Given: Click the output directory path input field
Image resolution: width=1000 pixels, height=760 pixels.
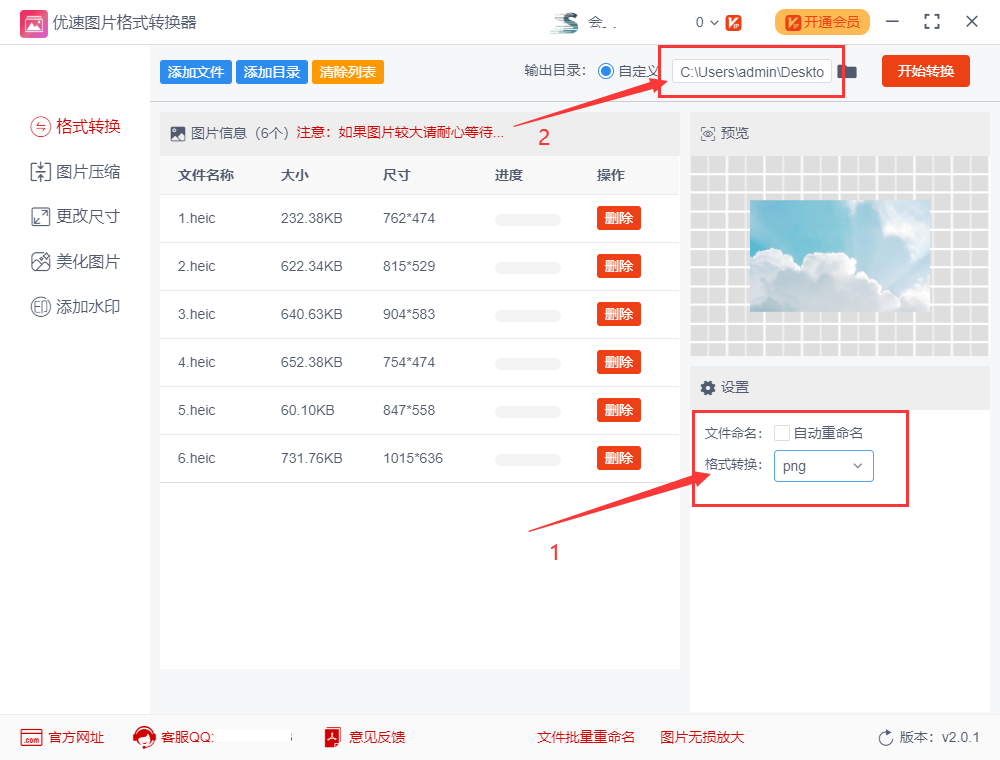Looking at the screenshot, I should tap(752, 72).
